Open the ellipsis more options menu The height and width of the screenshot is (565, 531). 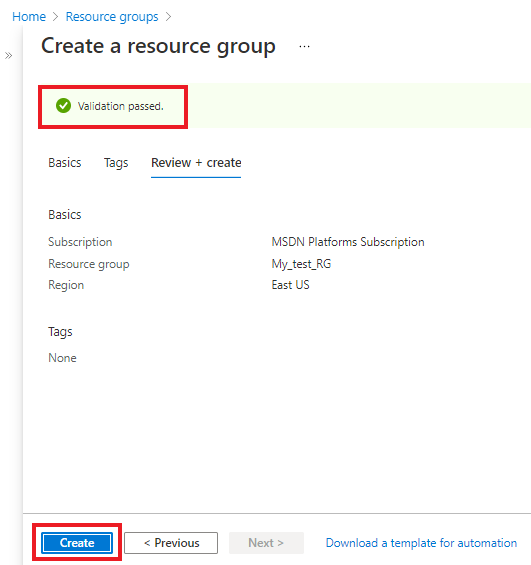coord(304,46)
